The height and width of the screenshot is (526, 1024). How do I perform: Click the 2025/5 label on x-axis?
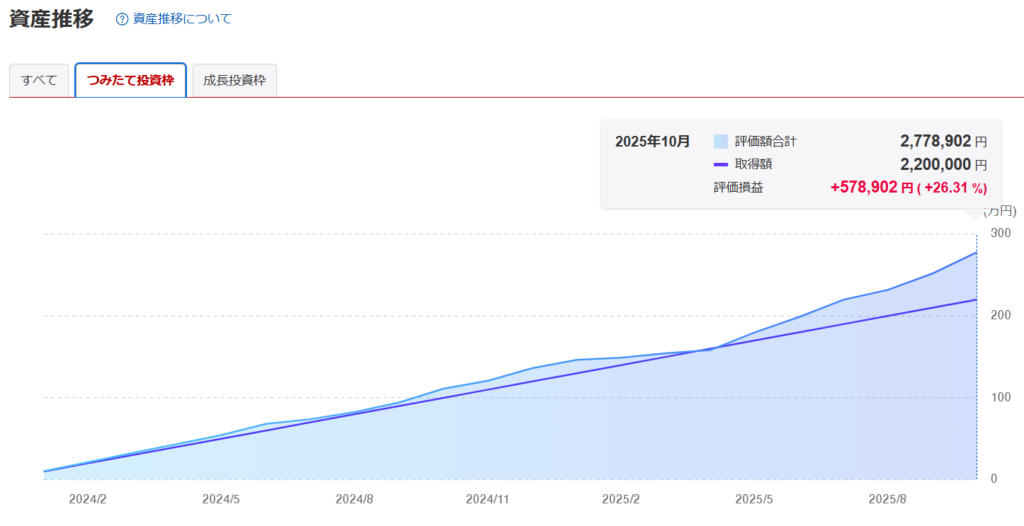coord(753,498)
